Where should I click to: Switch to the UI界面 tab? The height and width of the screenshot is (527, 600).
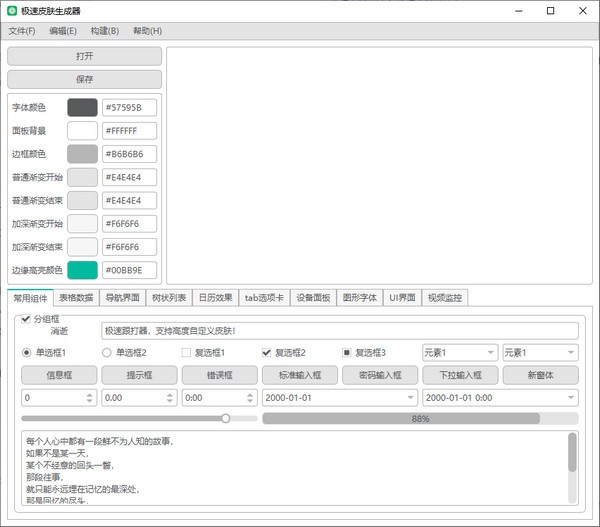click(x=402, y=298)
